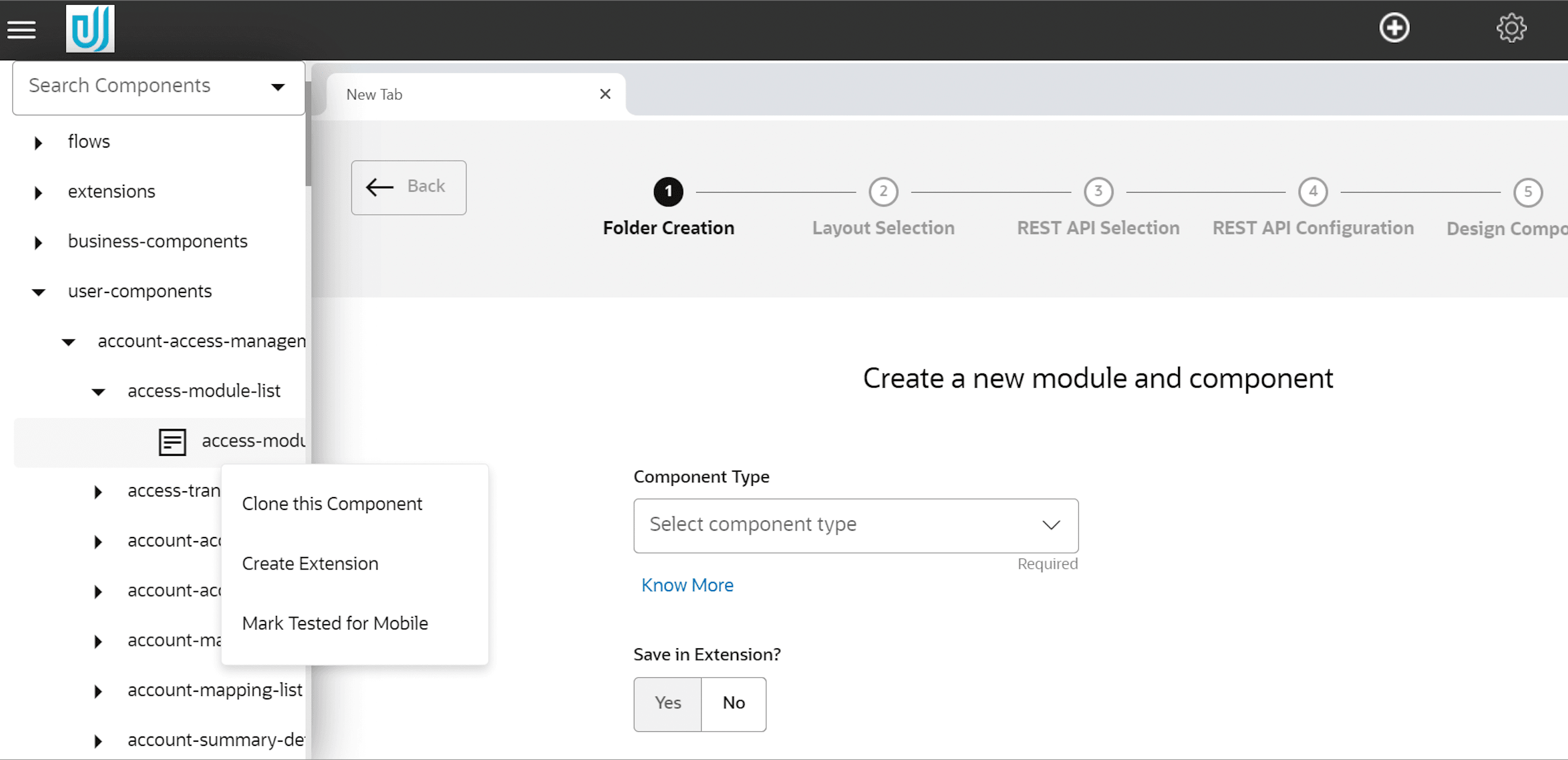
Task: Click the access-module component document icon
Action: (x=172, y=442)
